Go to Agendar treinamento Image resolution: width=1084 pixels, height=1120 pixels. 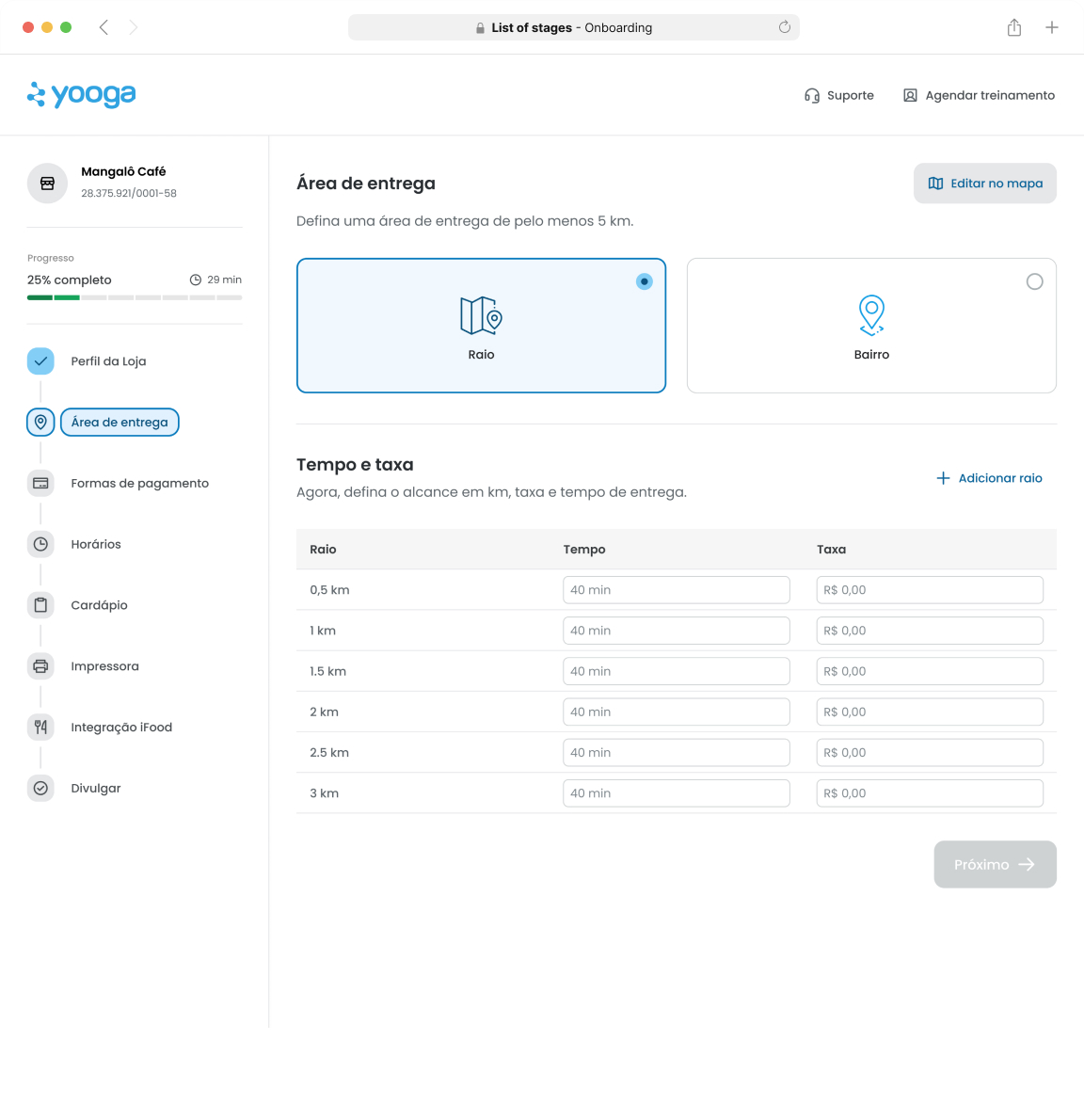(979, 95)
